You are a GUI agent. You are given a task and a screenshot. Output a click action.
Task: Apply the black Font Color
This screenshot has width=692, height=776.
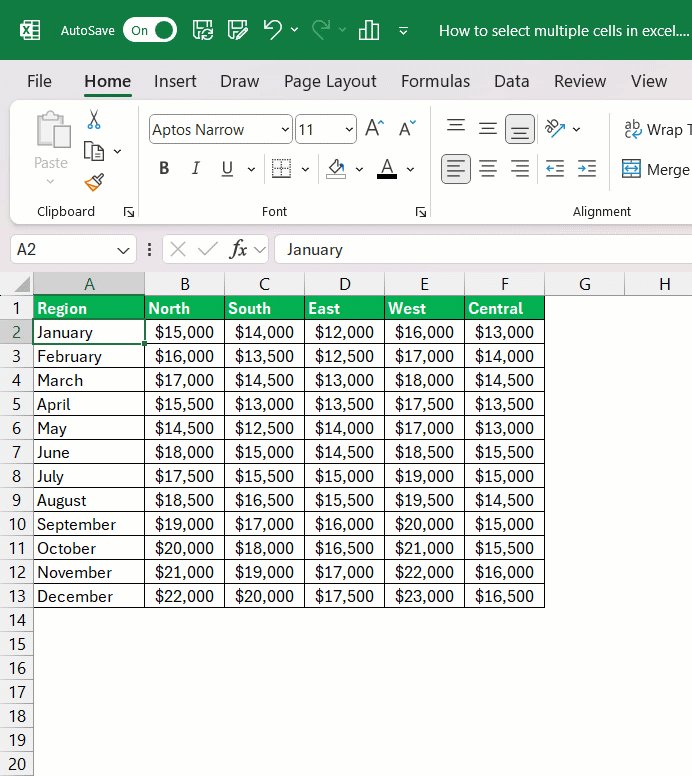(x=387, y=169)
